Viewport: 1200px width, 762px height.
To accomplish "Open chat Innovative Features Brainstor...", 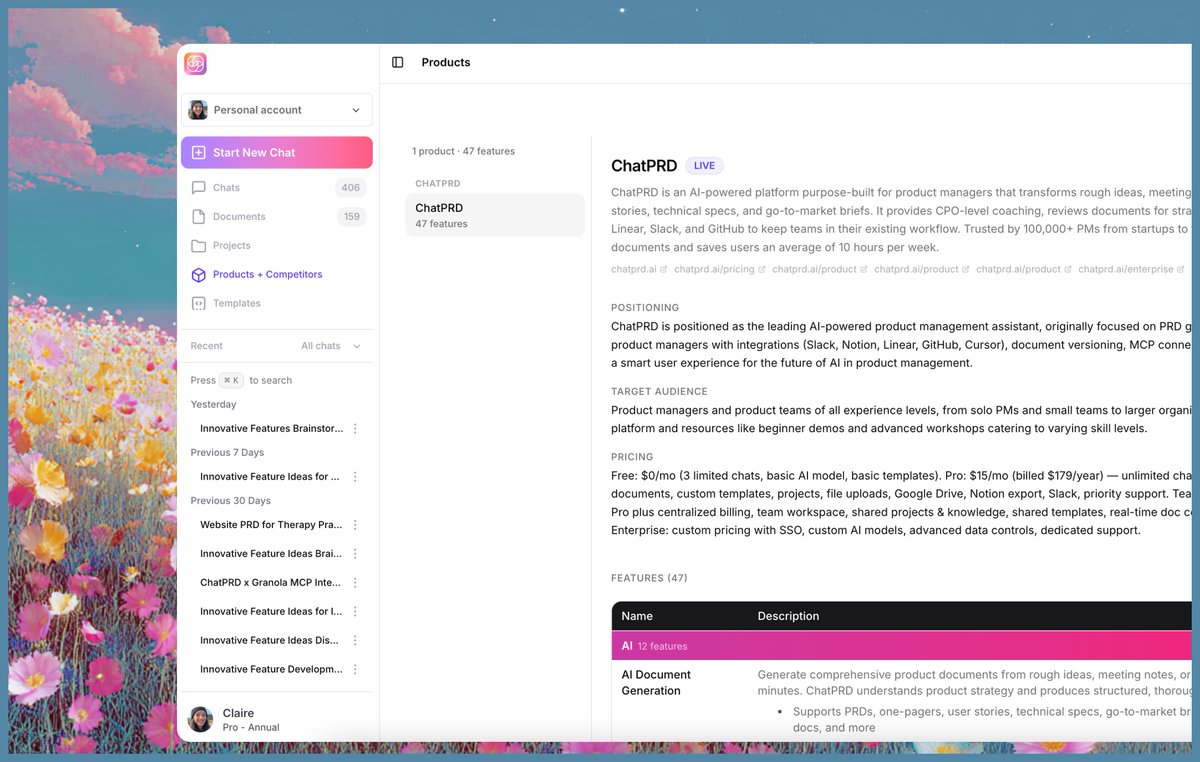I will coord(271,428).
